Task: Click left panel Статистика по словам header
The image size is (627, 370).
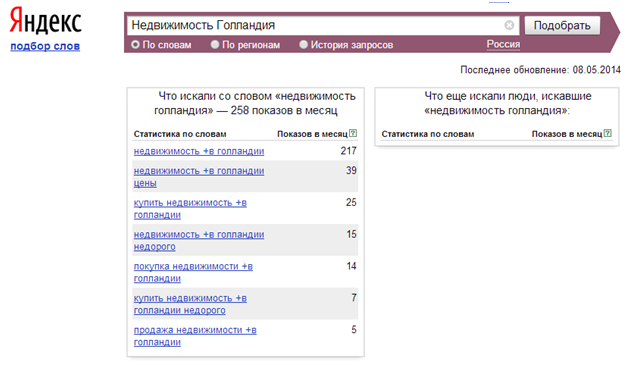Action: [180, 134]
